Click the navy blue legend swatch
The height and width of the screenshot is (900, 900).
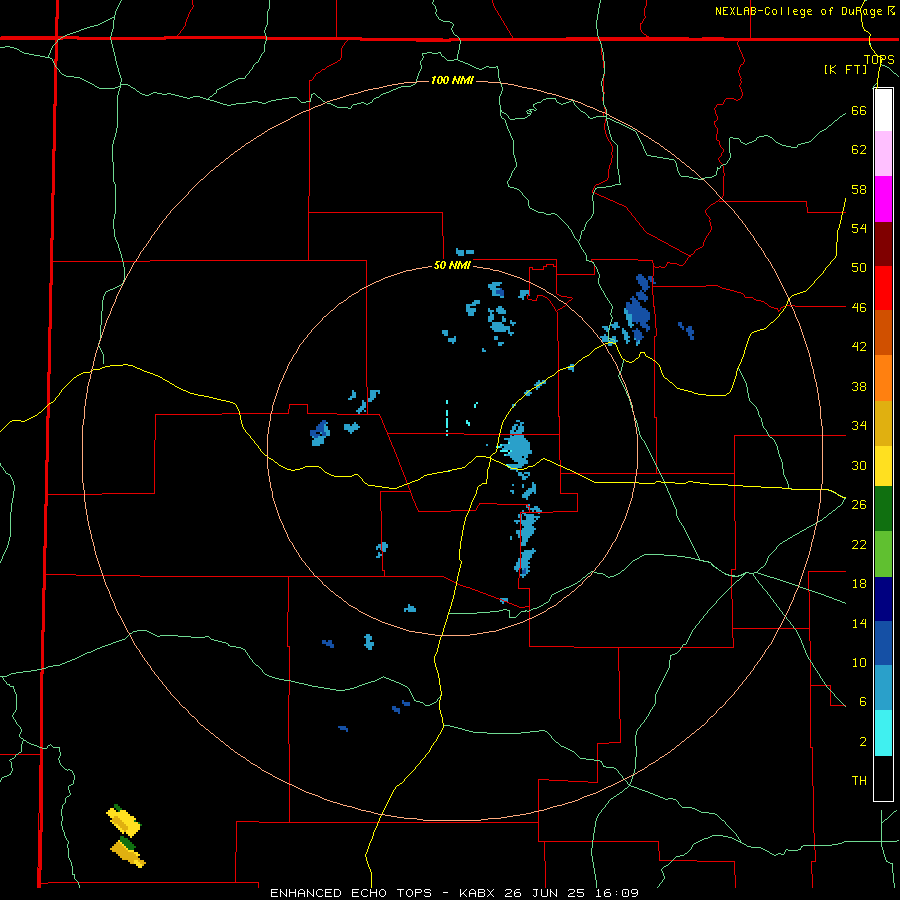(883, 599)
